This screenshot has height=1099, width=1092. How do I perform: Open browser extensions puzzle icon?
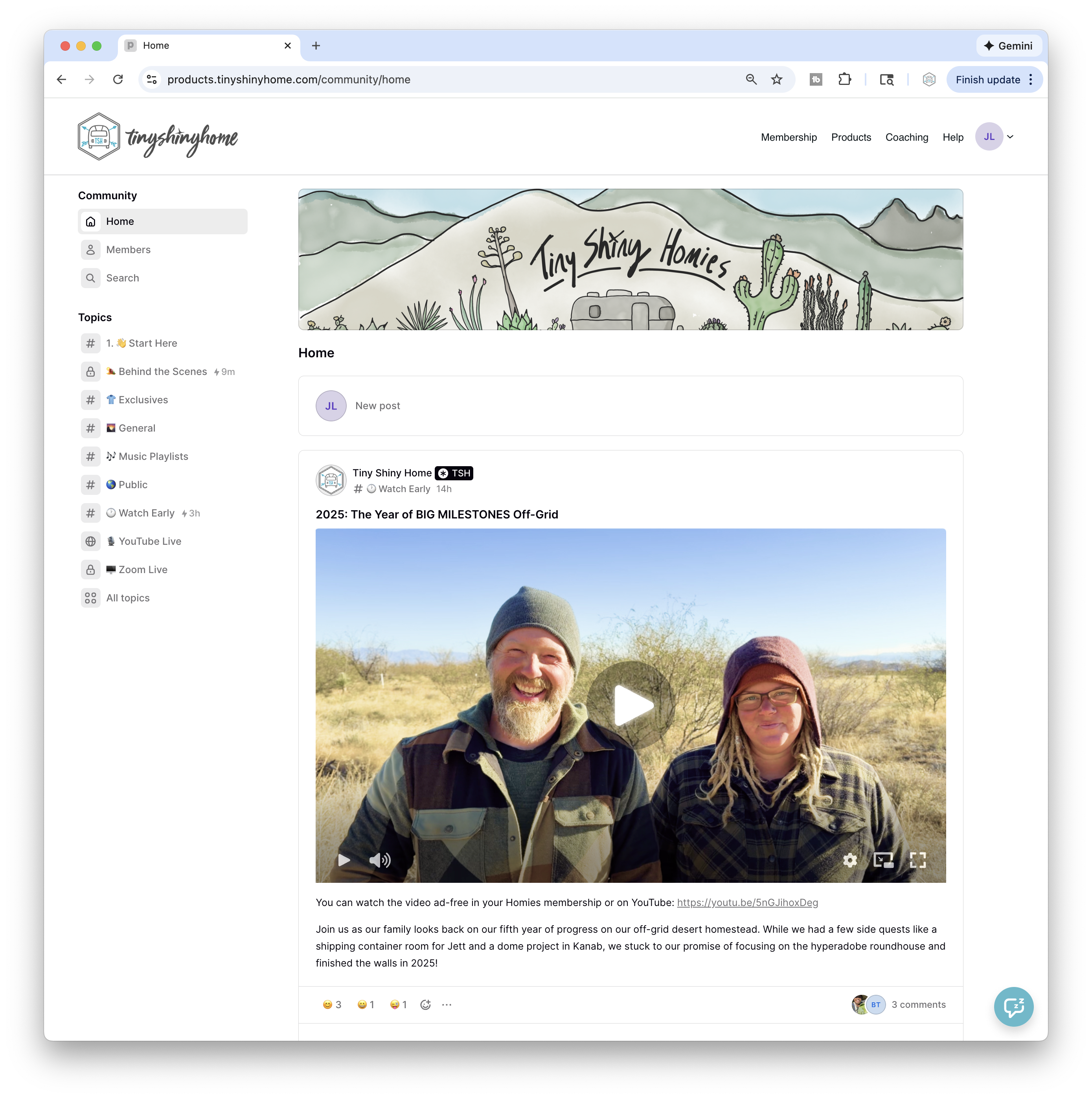pos(845,80)
